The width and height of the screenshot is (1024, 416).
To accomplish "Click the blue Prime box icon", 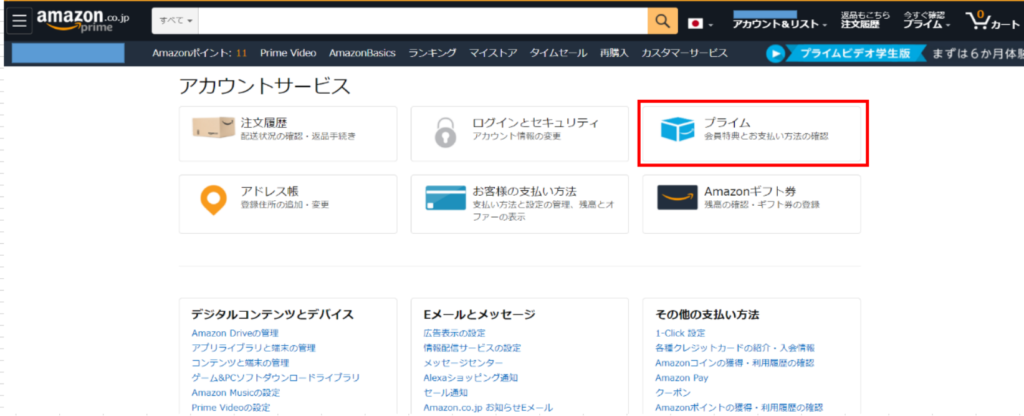I will click(x=677, y=129).
